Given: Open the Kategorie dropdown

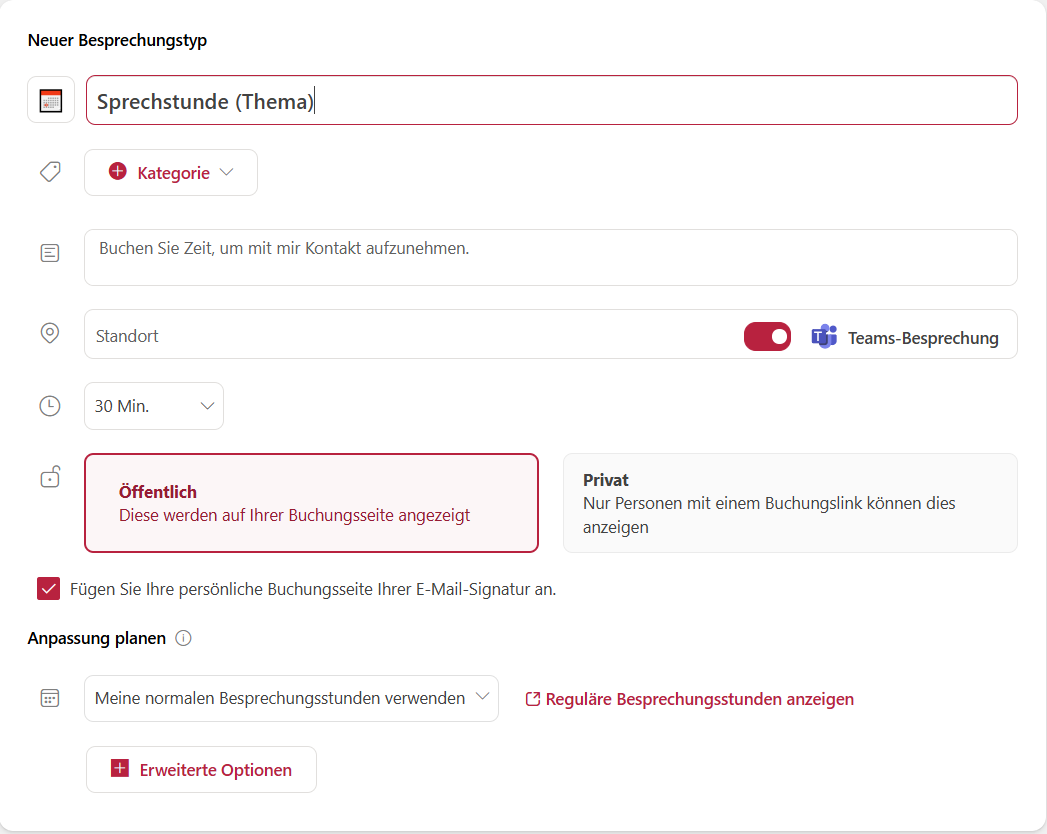Looking at the screenshot, I should [171, 173].
